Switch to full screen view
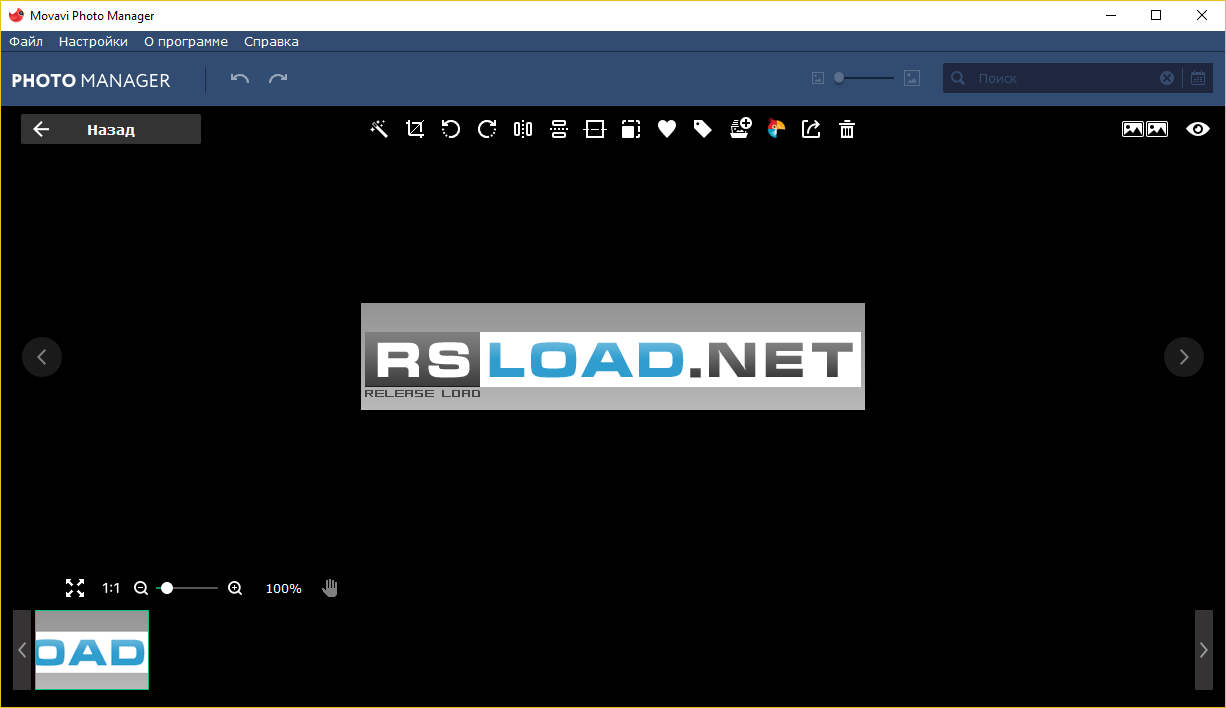Screen dimensions: 1226x708 [x=75, y=588]
